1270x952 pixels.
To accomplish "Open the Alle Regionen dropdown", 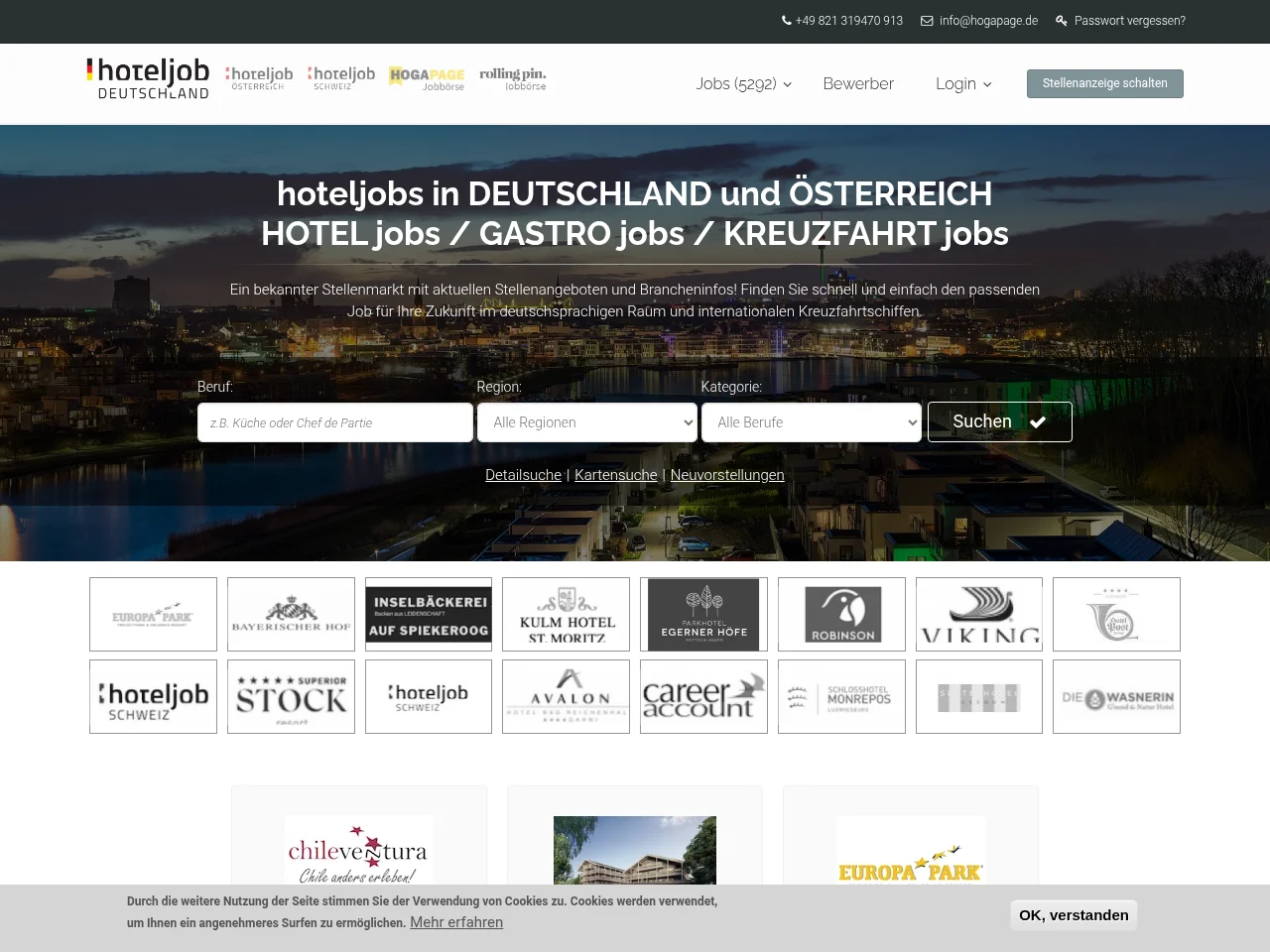I will [x=587, y=422].
